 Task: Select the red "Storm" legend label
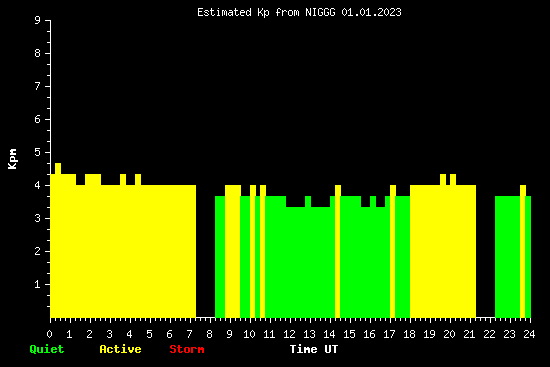click(x=187, y=349)
